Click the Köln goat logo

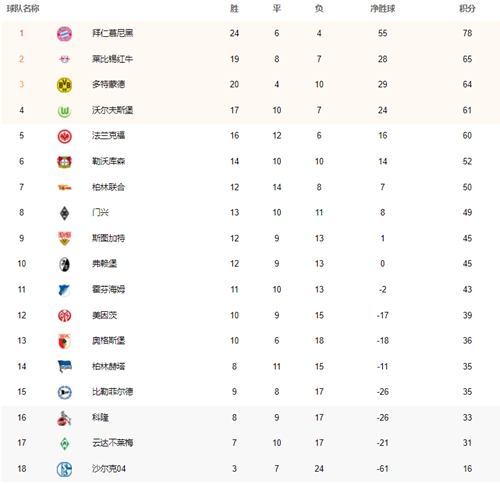pyautogui.click(x=64, y=418)
